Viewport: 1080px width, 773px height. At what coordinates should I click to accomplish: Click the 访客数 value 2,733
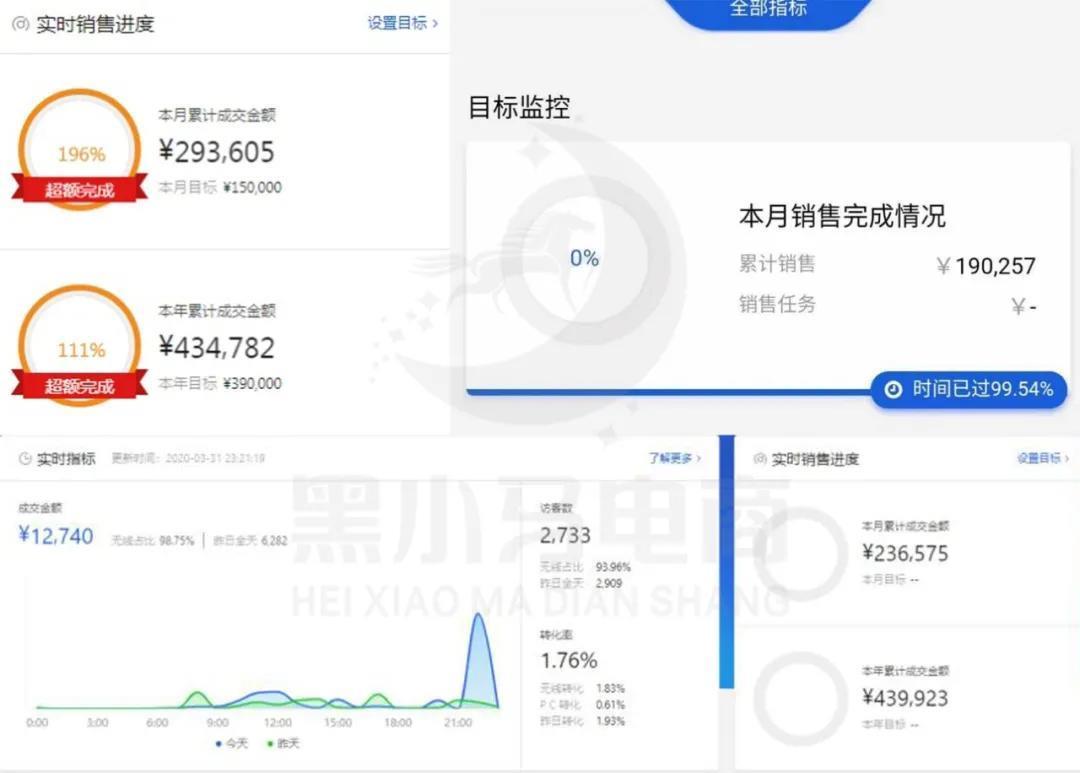pos(565,535)
